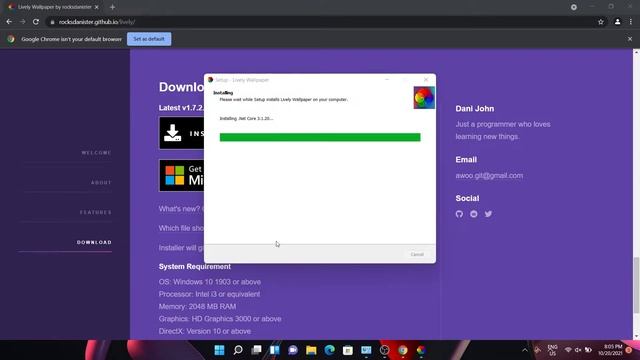Image resolution: width=640 pixels, height=360 pixels.
Task: Go to About section in sidebar
Action: (101, 182)
